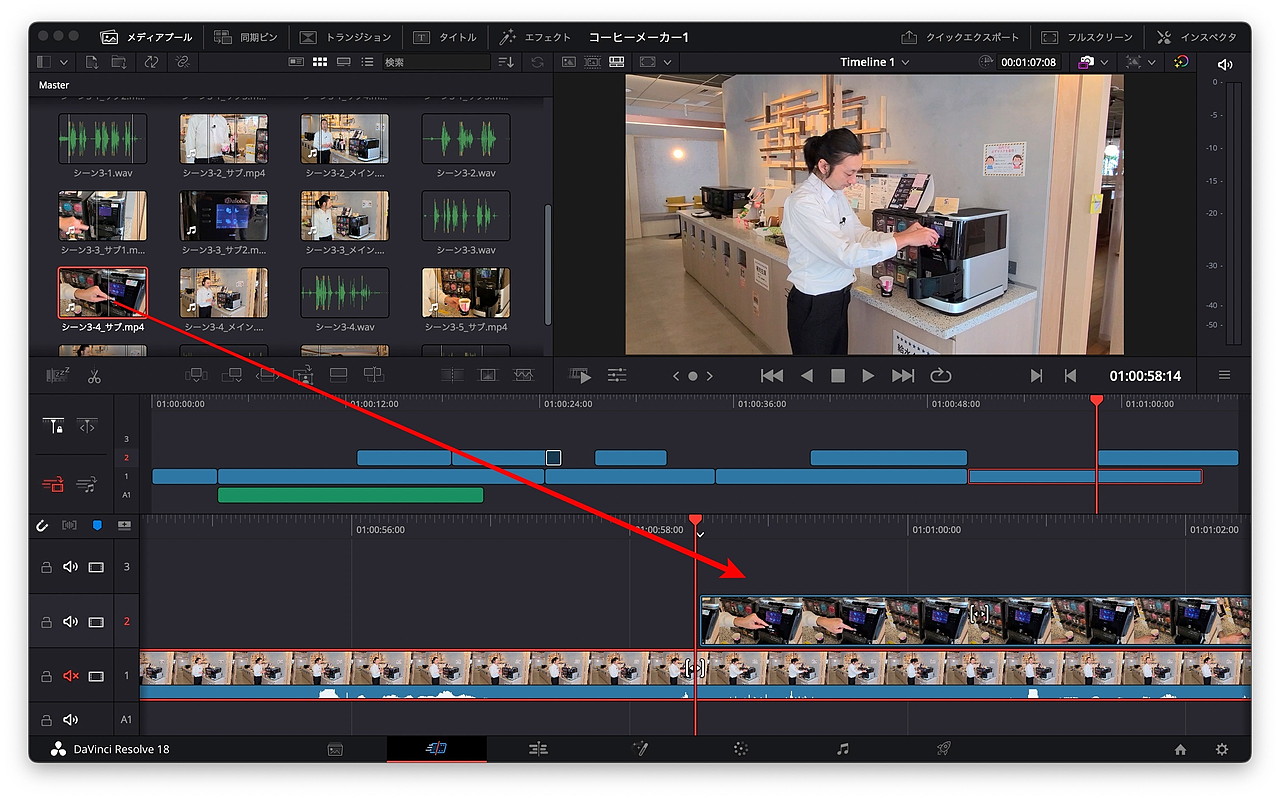1280x798 pixels.
Task: Open the Media Pool tab
Action: (x=147, y=37)
